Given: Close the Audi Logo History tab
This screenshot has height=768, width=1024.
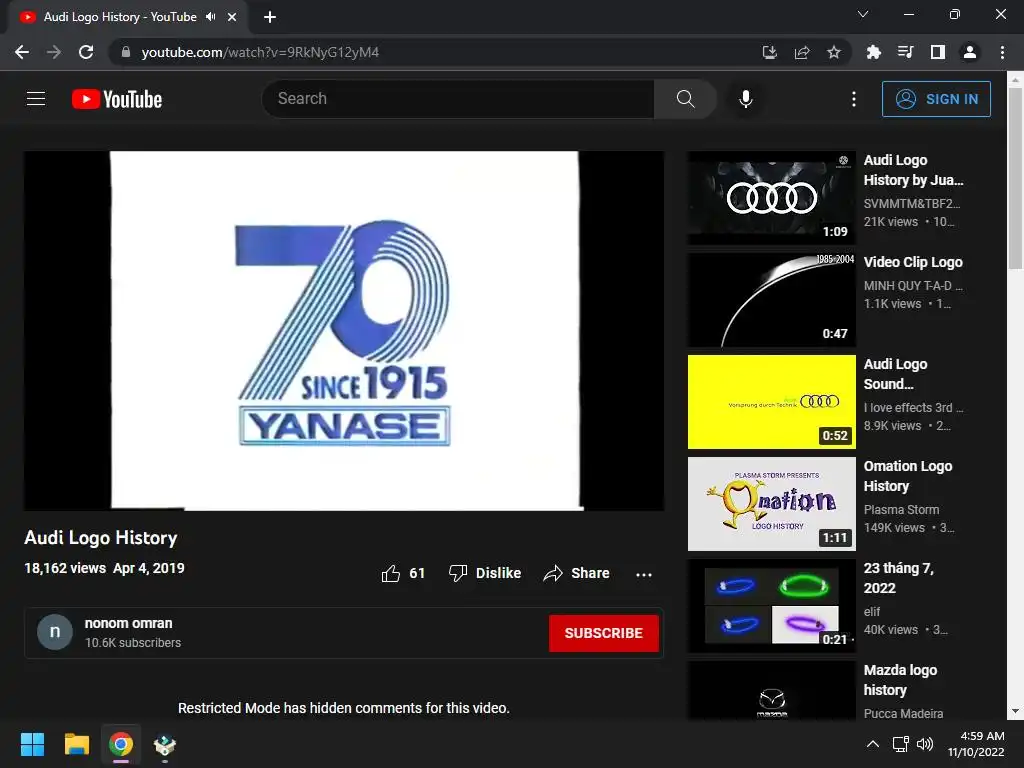Looking at the screenshot, I should [x=232, y=17].
